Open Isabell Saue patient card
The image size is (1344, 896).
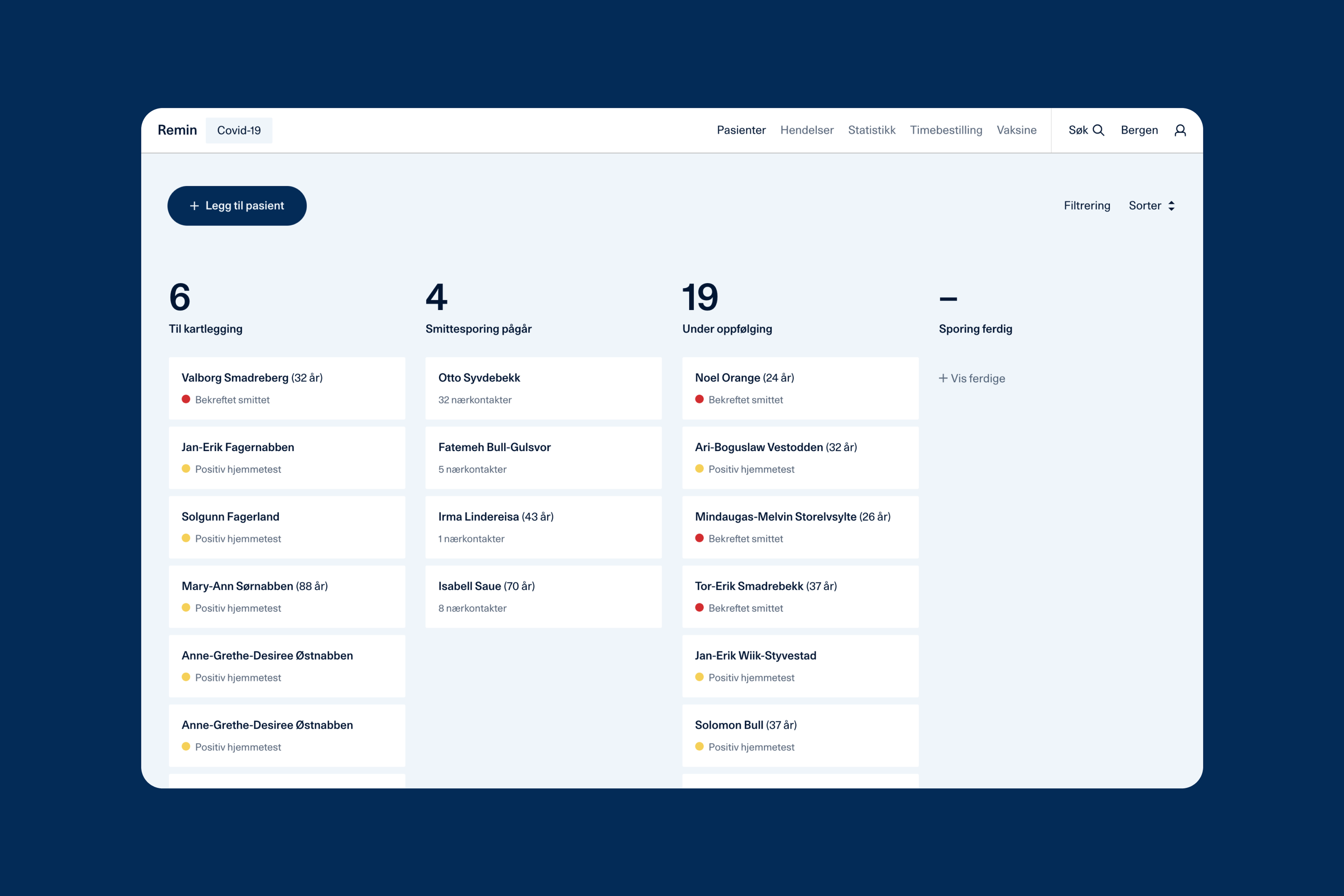pos(543,596)
